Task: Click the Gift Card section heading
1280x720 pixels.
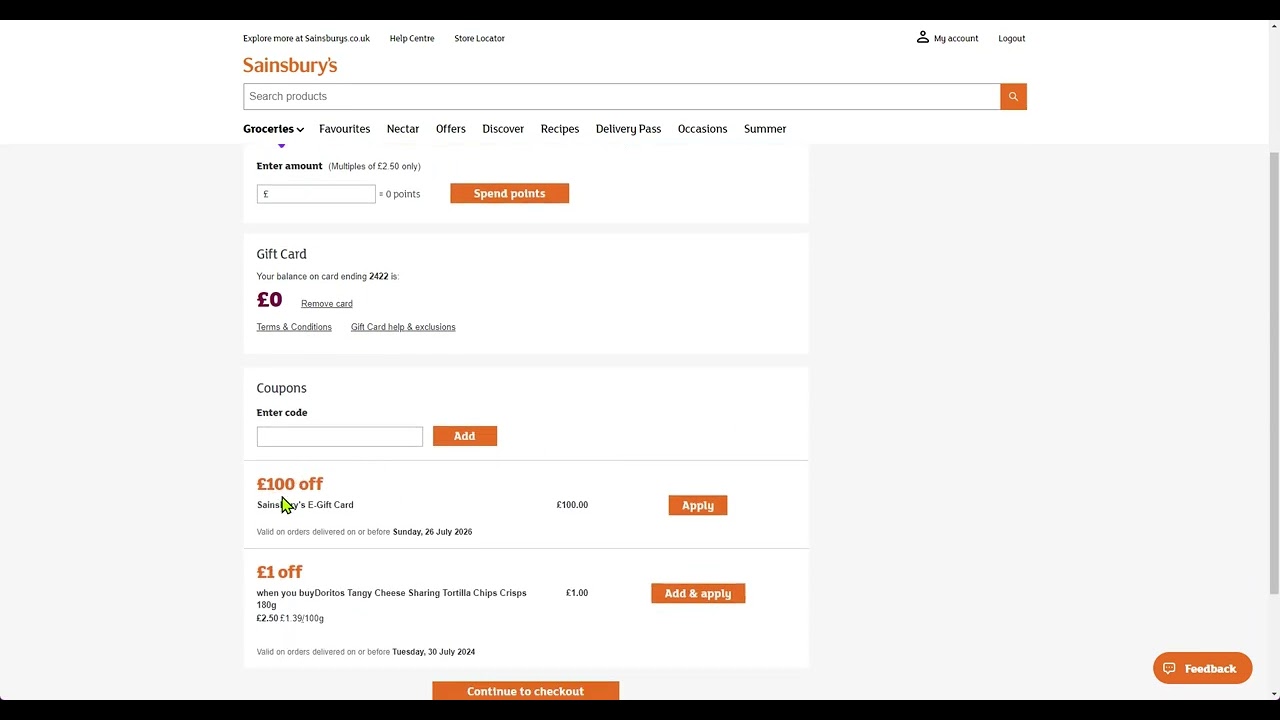Action: tap(282, 254)
